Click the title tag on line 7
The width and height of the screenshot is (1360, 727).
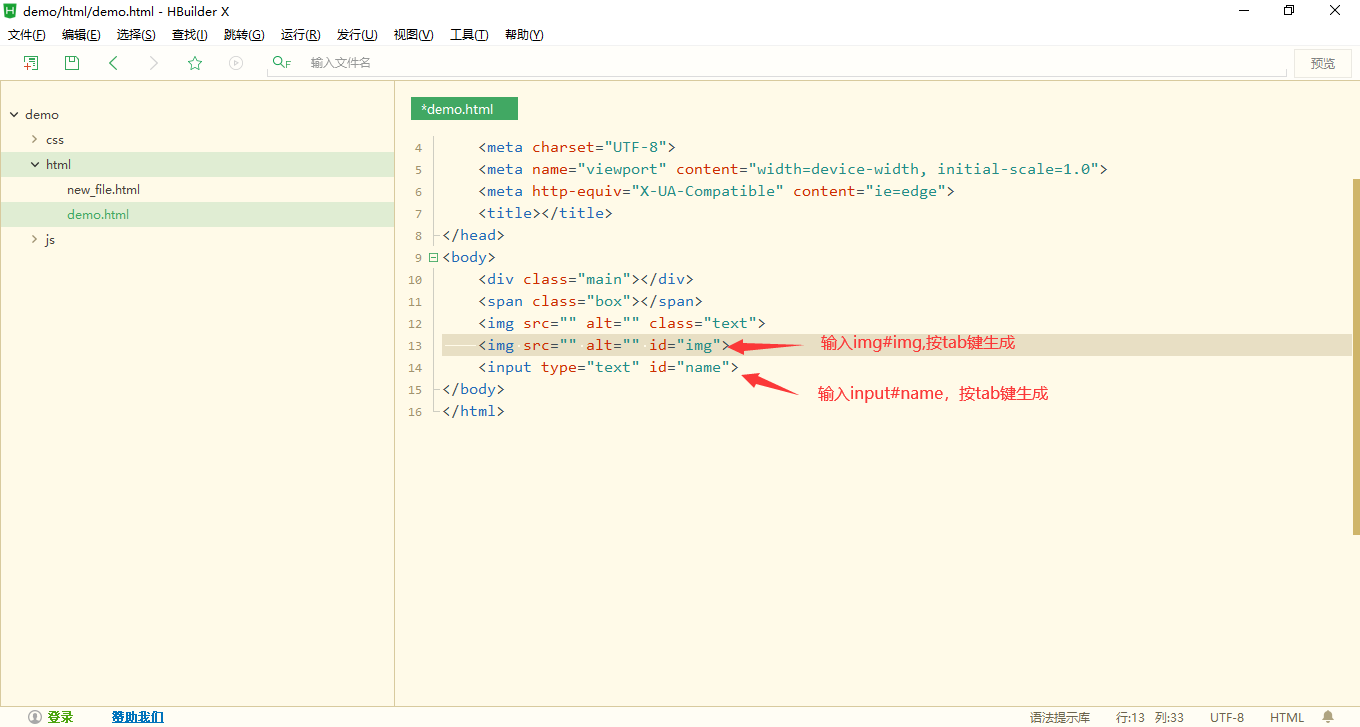pos(545,213)
